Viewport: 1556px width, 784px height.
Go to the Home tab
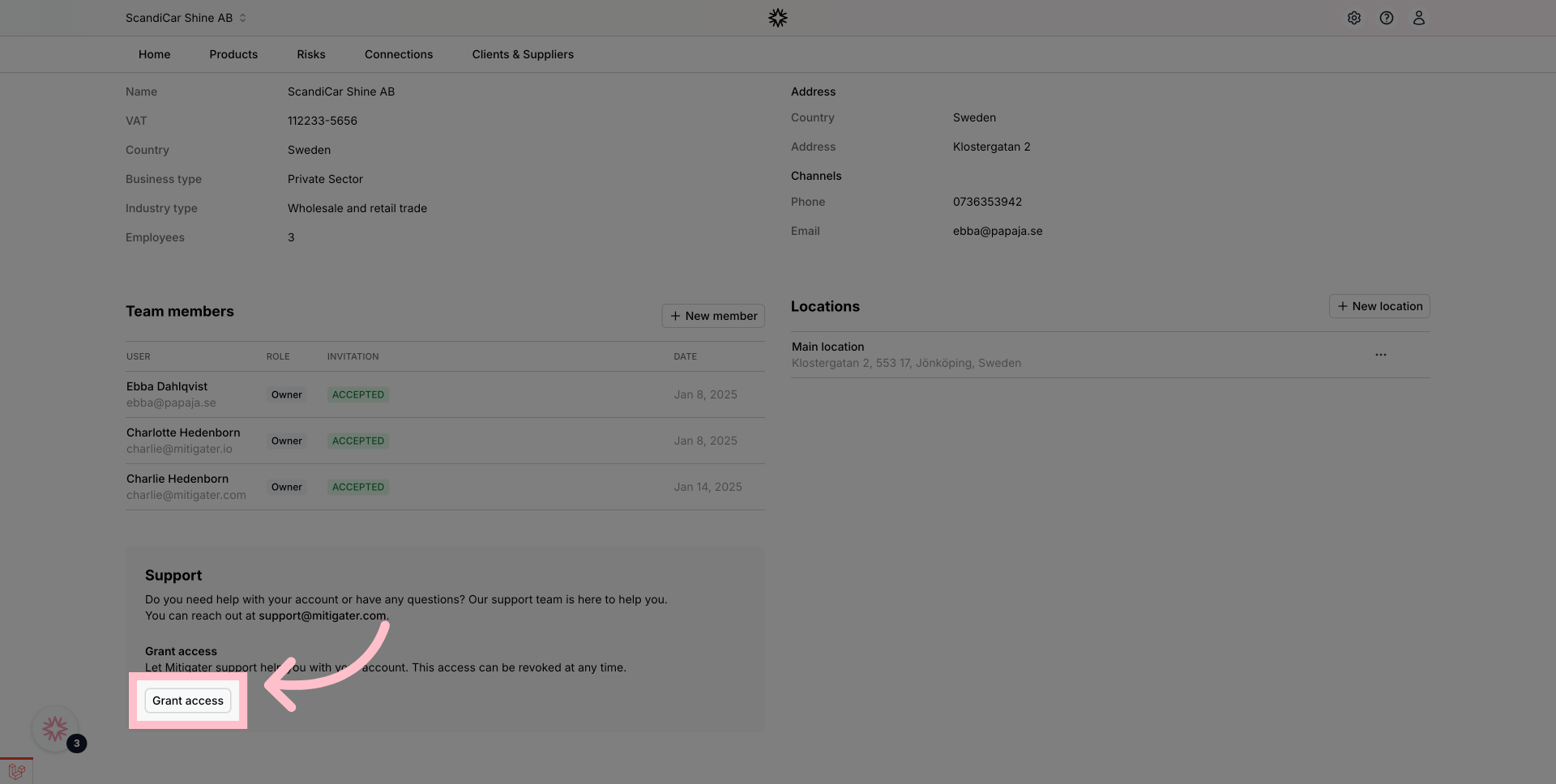click(154, 54)
